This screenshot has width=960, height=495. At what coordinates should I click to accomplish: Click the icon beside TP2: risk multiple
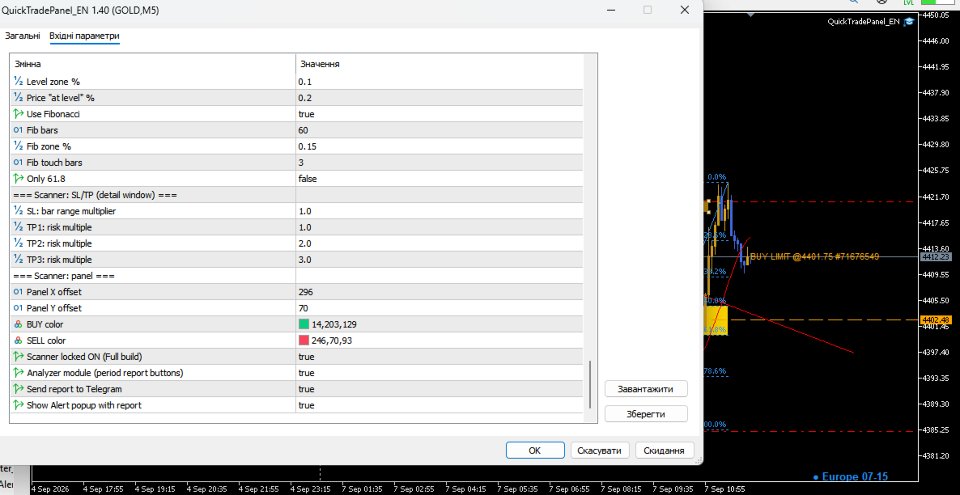click(18, 244)
